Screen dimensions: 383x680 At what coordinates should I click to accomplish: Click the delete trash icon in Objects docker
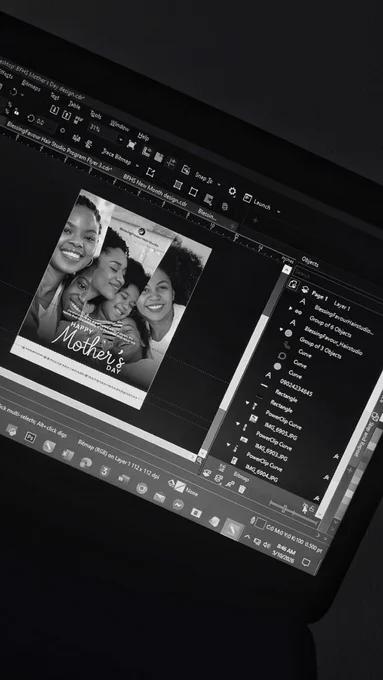pos(242,490)
